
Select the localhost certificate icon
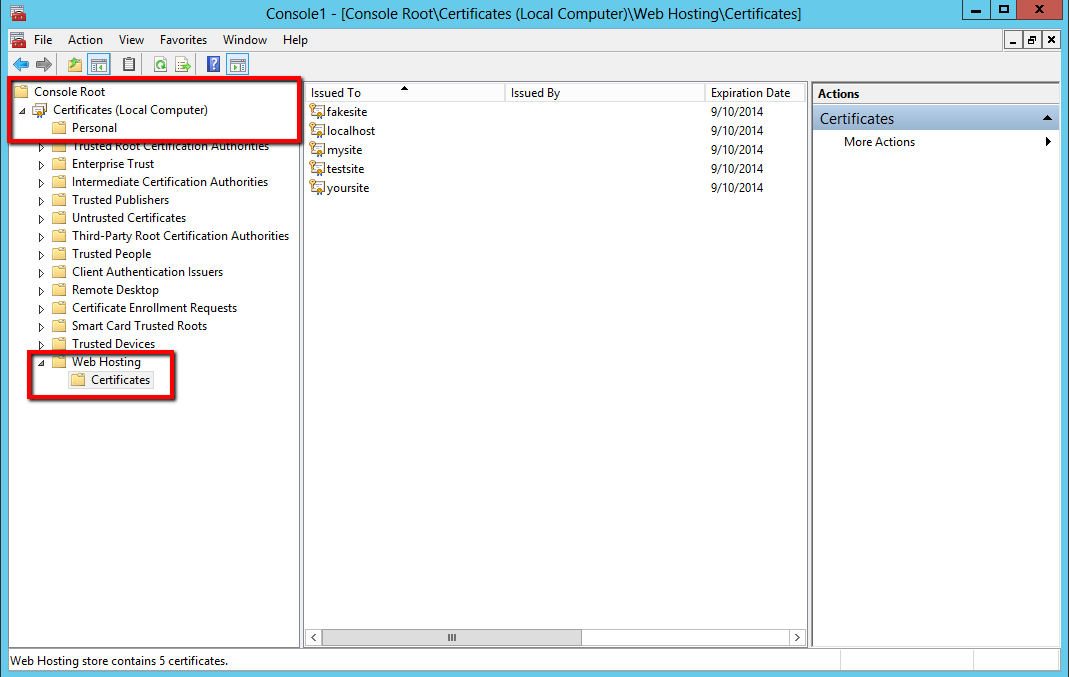(318, 130)
